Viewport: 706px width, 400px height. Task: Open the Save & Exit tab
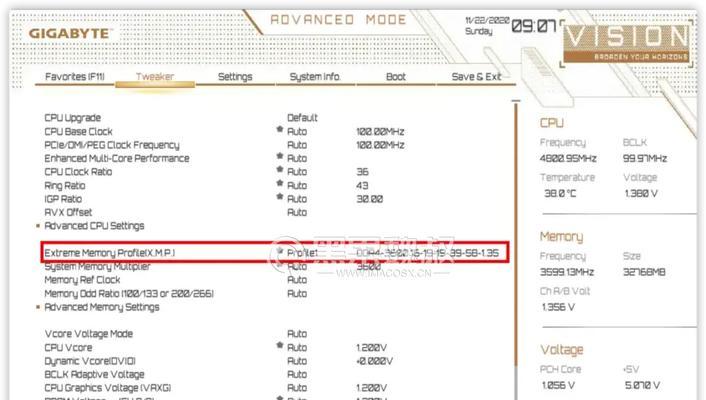coord(476,77)
